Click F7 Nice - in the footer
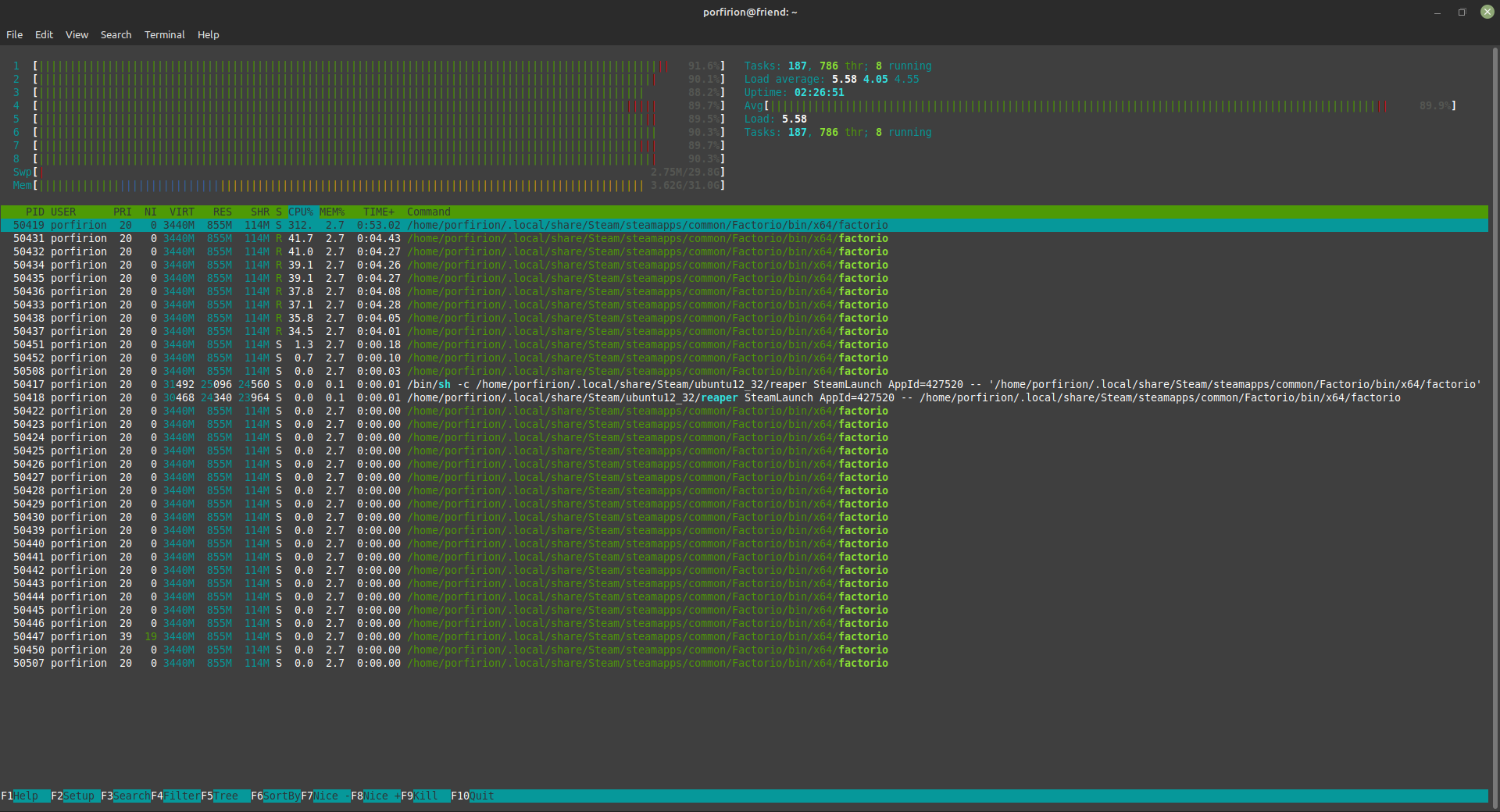 (325, 796)
